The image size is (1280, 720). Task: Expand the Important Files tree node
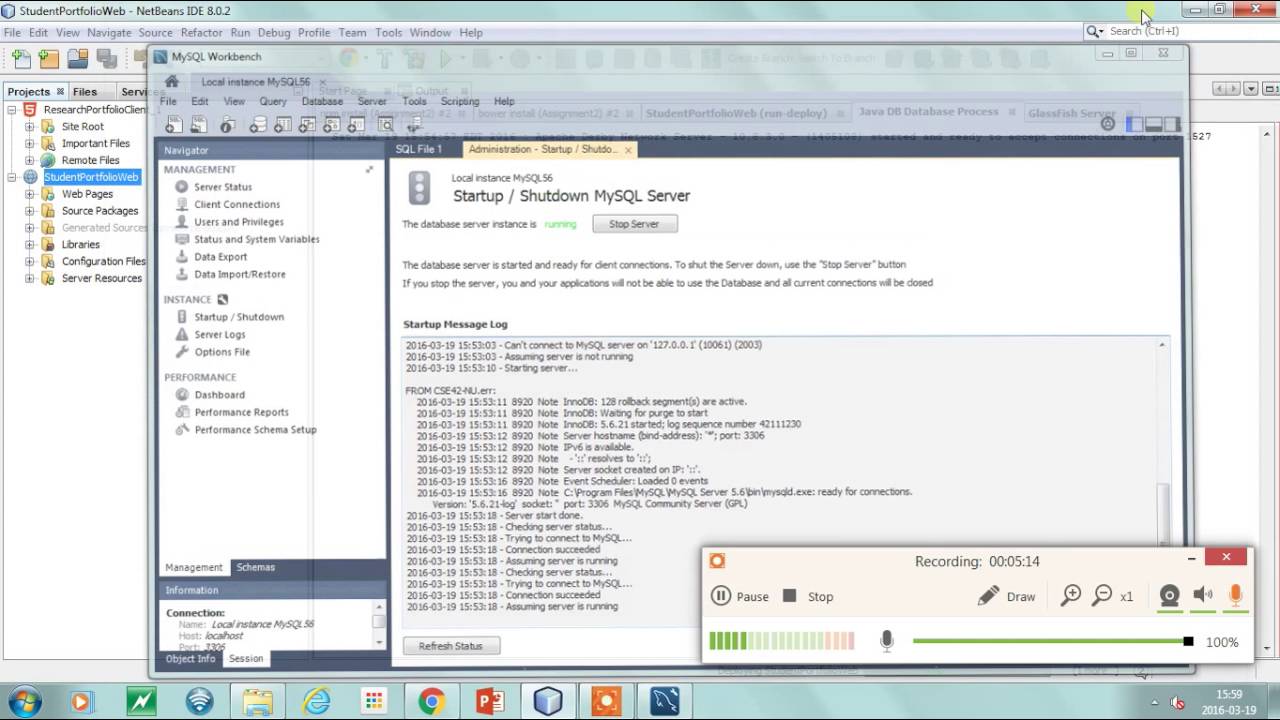(x=29, y=144)
